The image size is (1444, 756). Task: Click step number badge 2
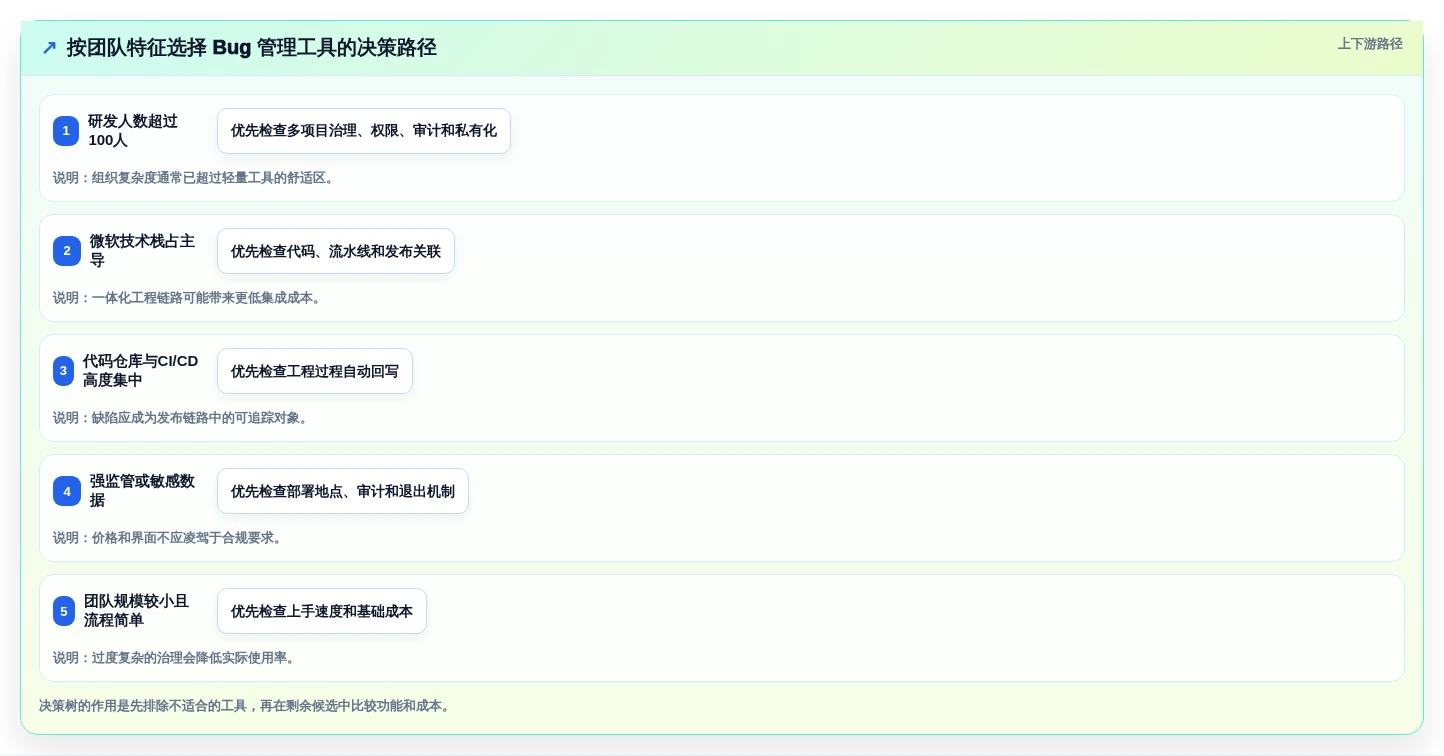click(x=67, y=251)
